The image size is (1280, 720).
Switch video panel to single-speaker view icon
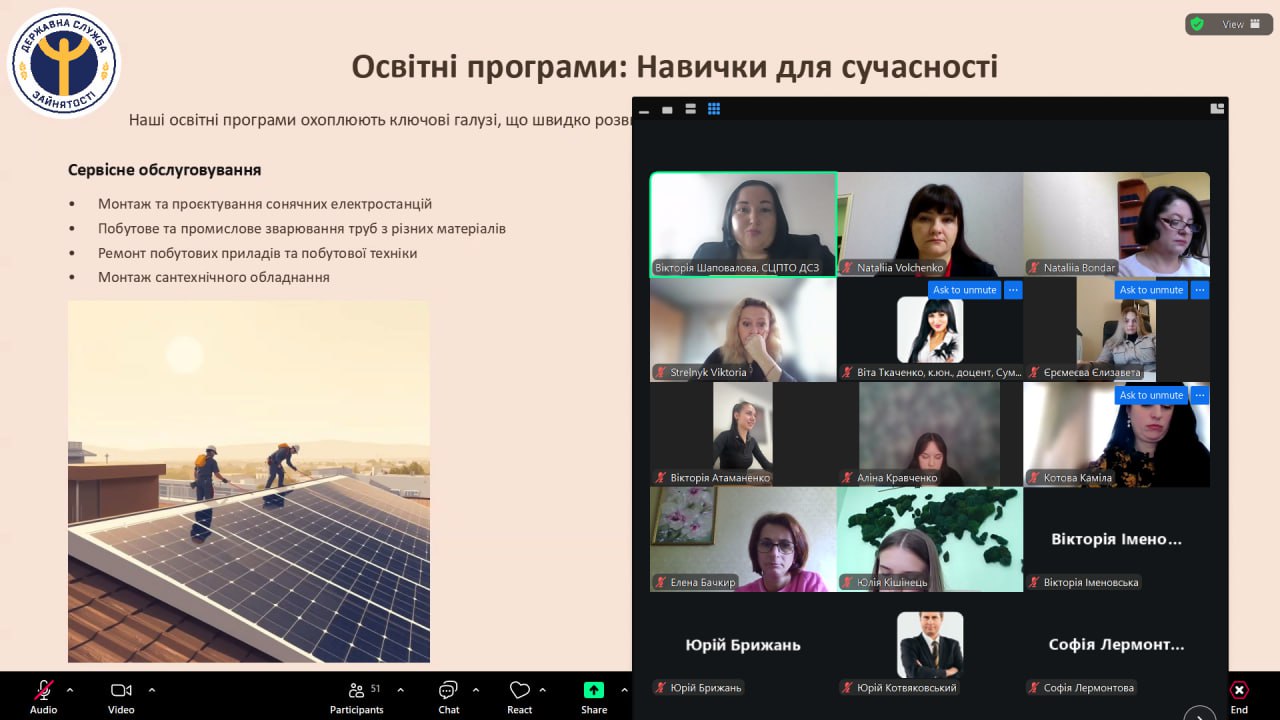point(667,109)
